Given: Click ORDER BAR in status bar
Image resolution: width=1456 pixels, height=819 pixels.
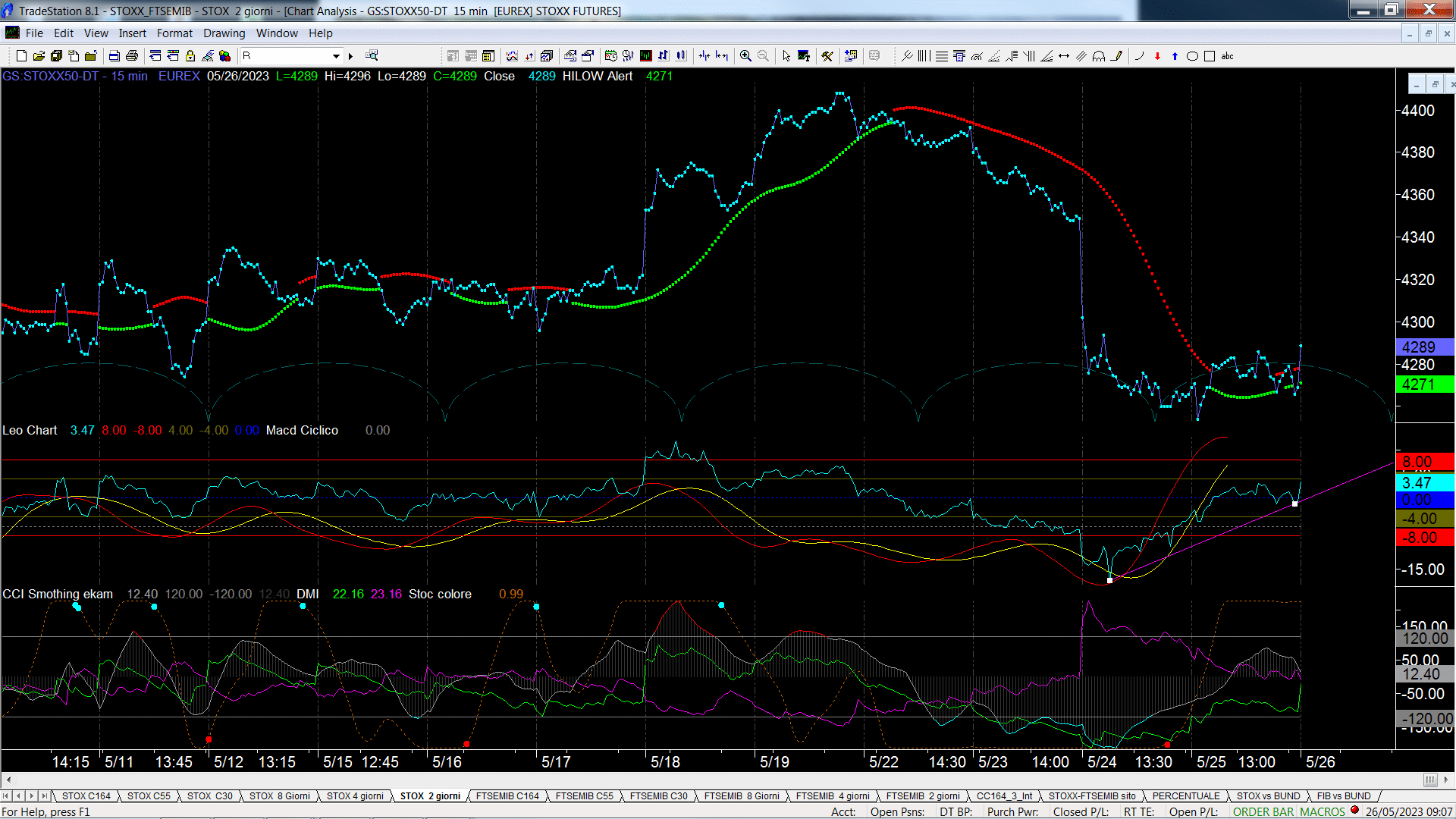Looking at the screenshot, I should pos(1263,811).
